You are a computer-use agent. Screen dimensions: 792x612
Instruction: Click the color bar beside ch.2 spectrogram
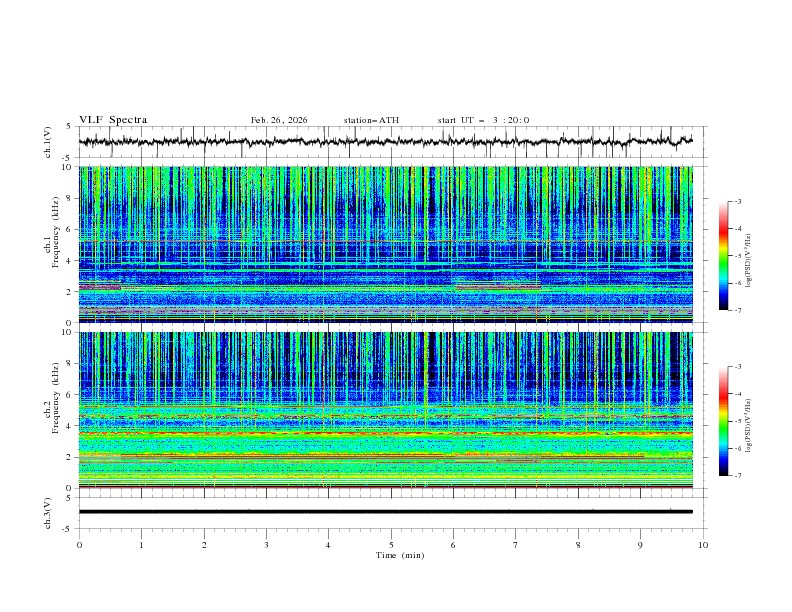click(723, 421)
